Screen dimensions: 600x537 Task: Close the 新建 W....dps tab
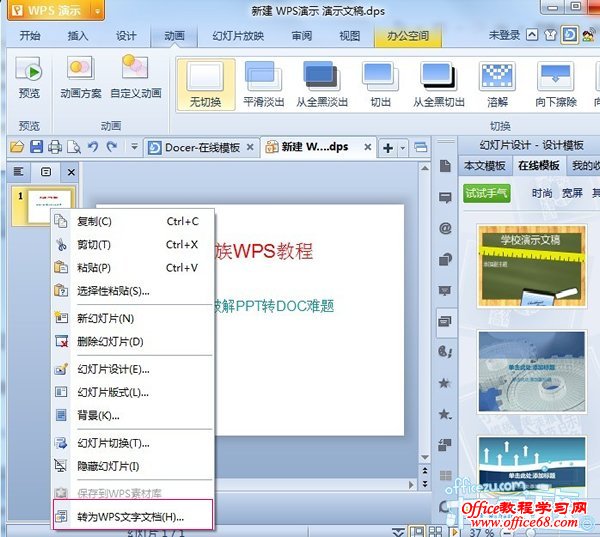[368, 147]
